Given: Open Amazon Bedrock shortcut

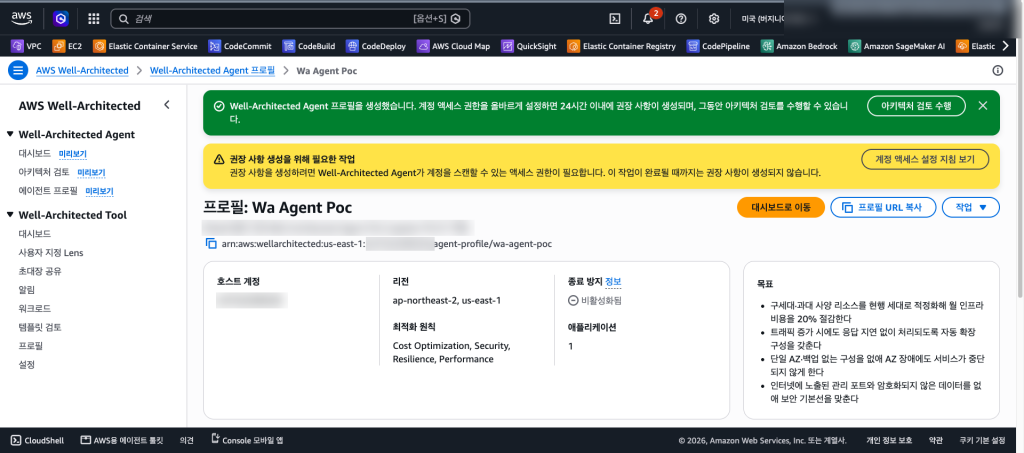Looking at the screenshot, I should (799, 46).
